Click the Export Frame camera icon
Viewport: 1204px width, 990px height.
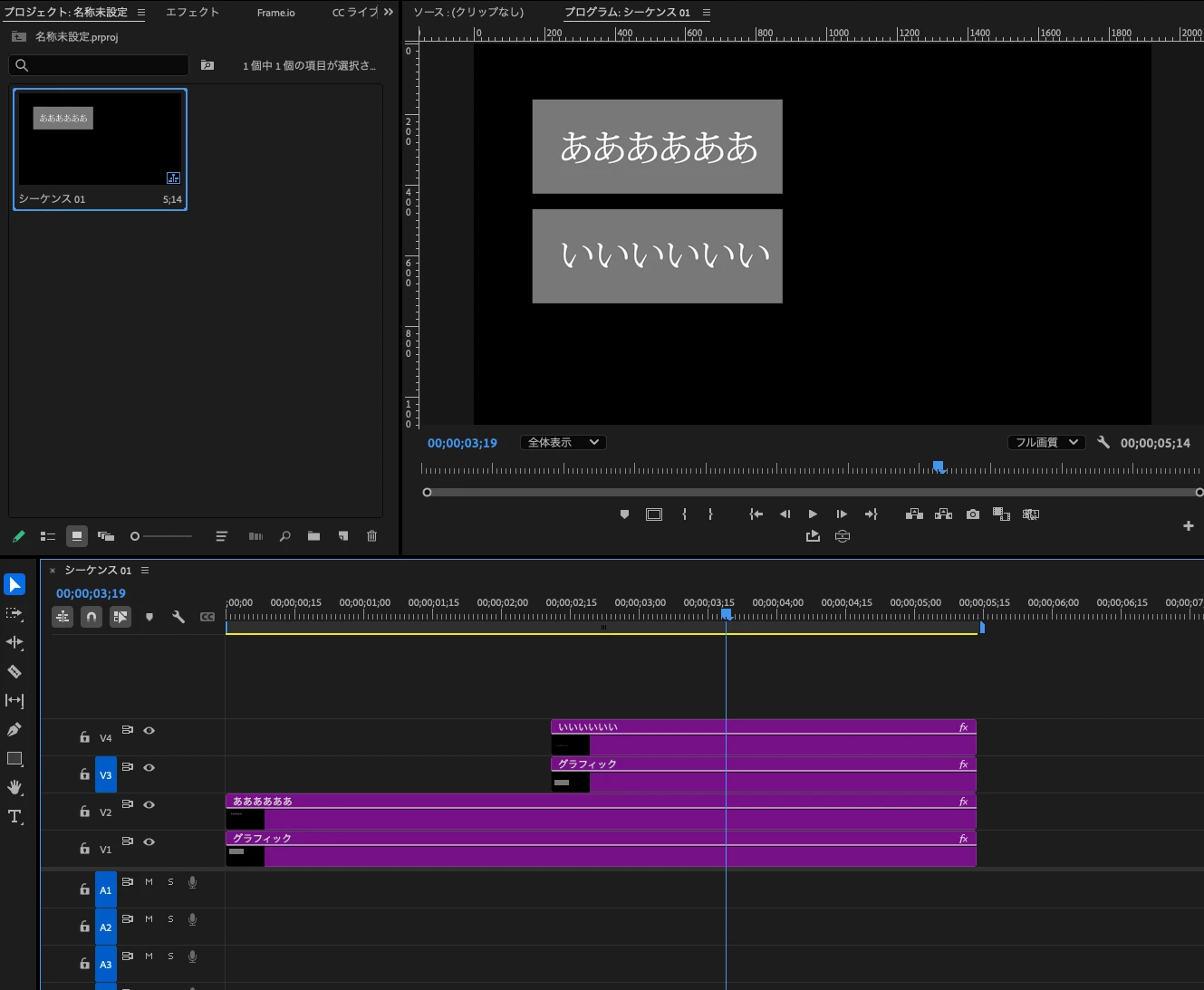click(x=973, y=514)
